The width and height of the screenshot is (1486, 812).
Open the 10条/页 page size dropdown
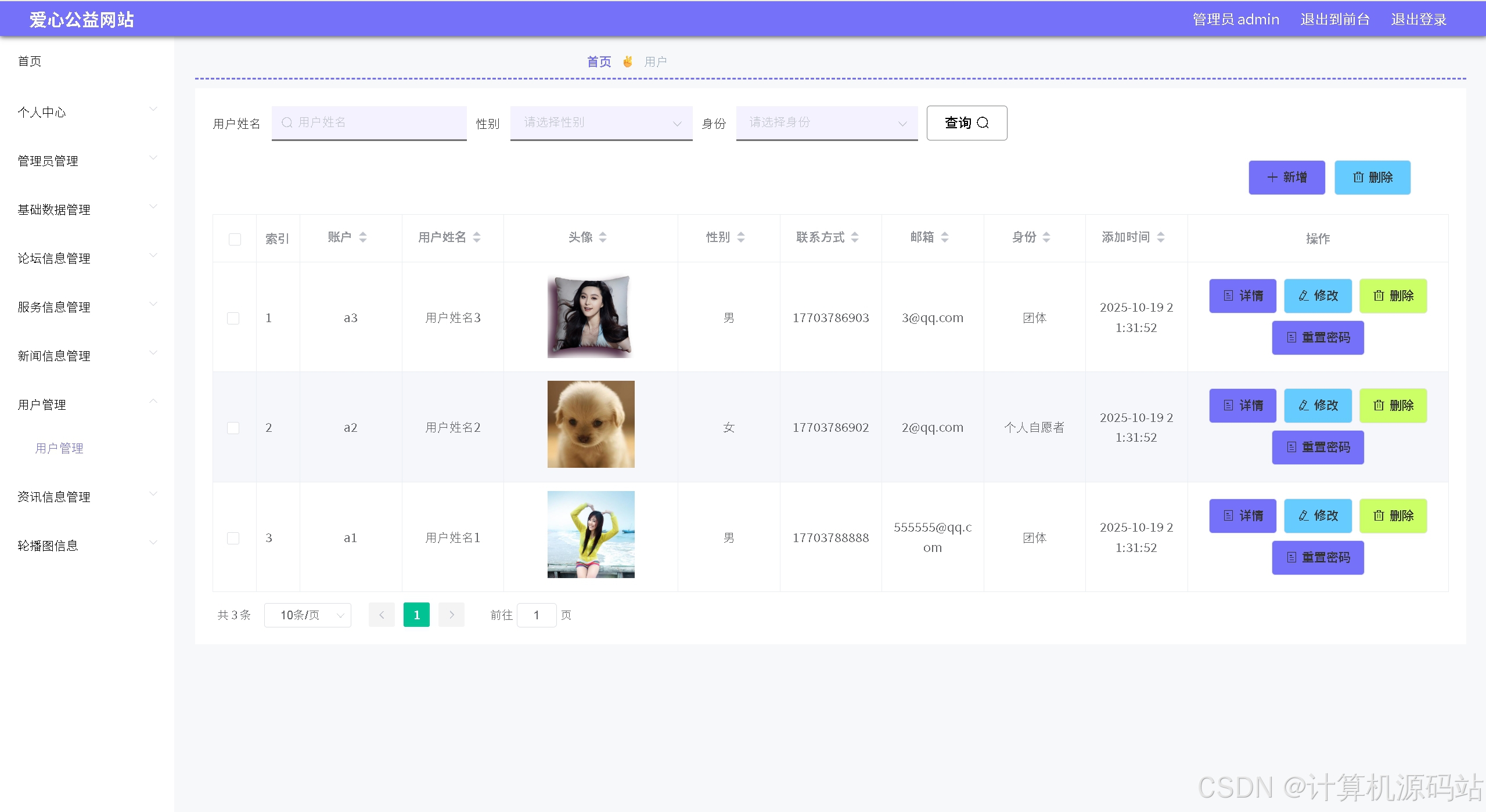pos(308,615)
